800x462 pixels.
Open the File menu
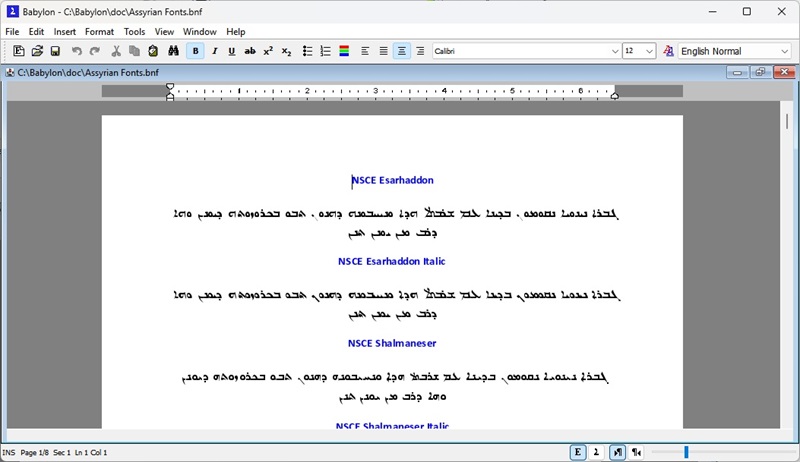point(12,32)
